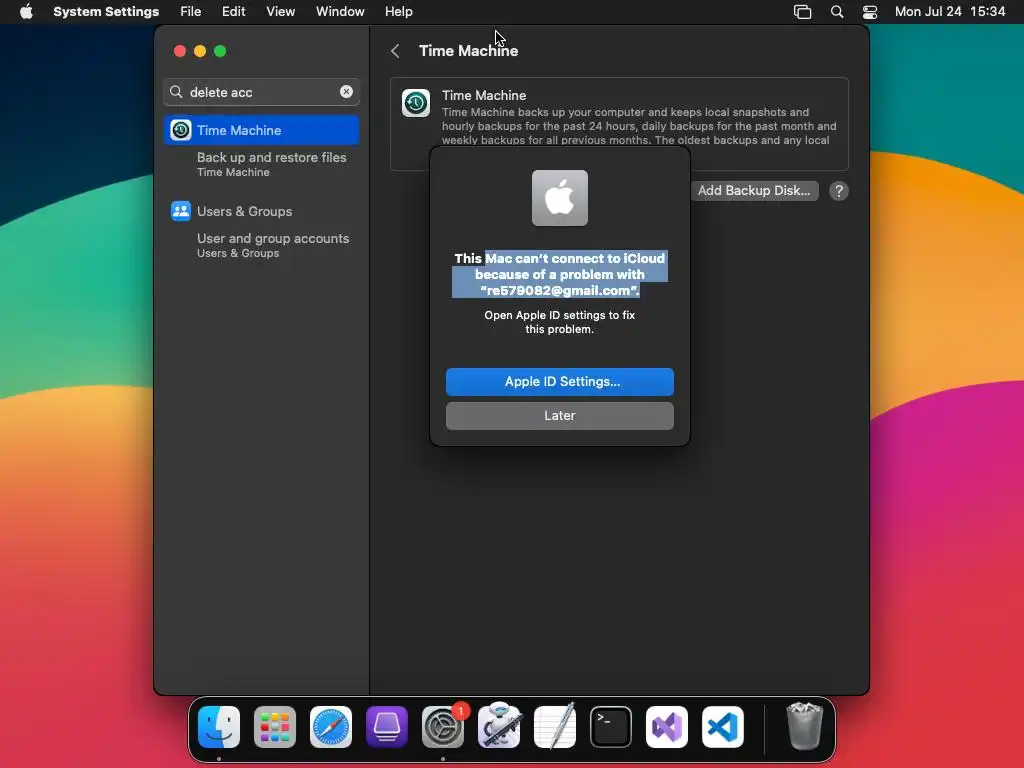Click the date and time in menu bar
This screenshot has width=1024, height=768.
950,12
